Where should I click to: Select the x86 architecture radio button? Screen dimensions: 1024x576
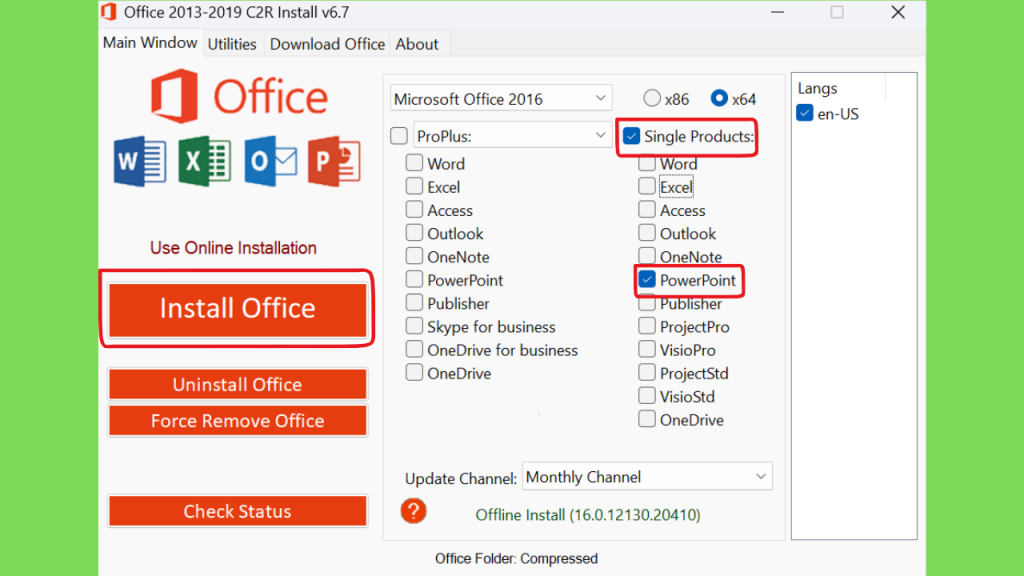point(652,98)
